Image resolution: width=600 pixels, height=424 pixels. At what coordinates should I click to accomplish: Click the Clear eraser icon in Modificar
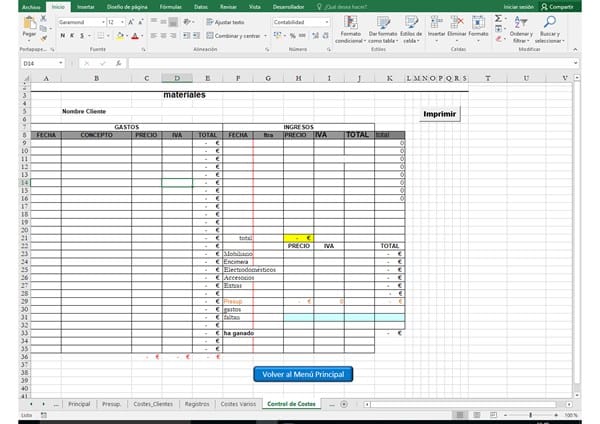[x=498, y=39]
